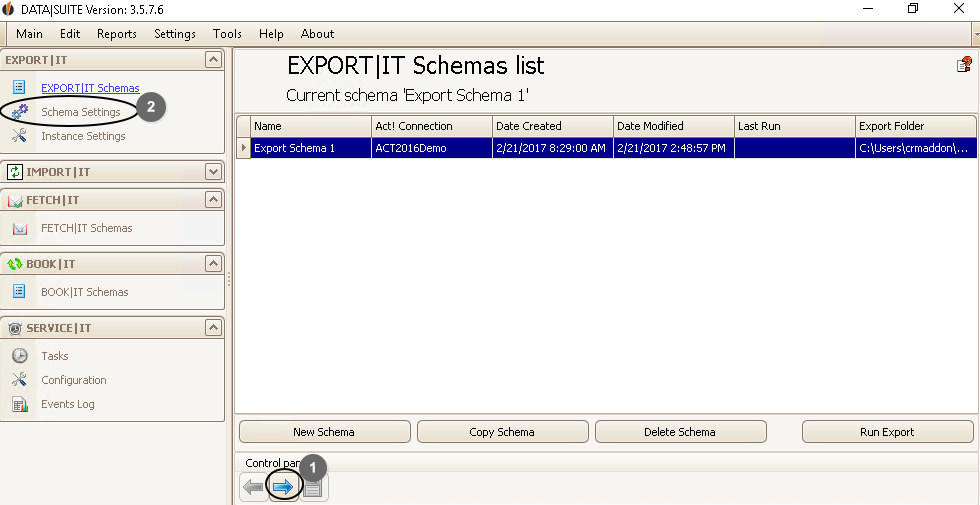Click the FETCH|IT Schemas envelope icon
The image size is (980, 505).
click(19, 228)
